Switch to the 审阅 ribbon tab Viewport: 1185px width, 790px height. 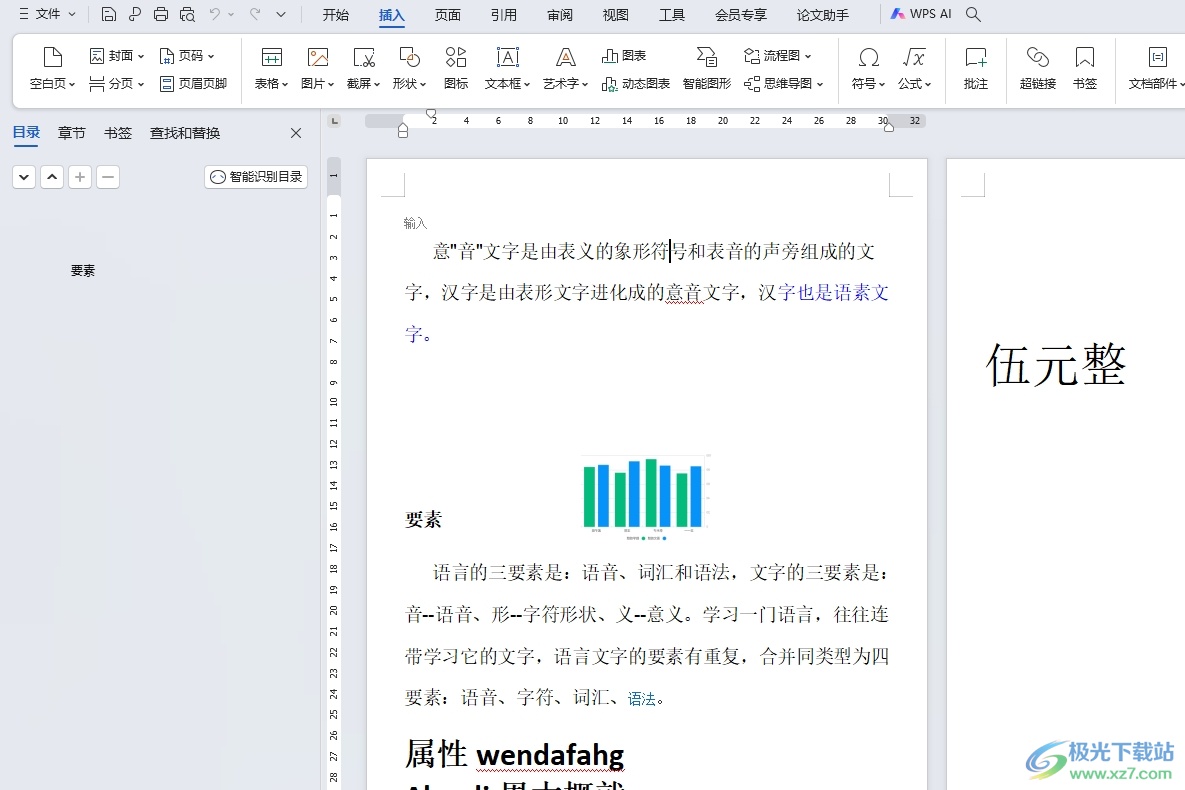pos(559,15)
